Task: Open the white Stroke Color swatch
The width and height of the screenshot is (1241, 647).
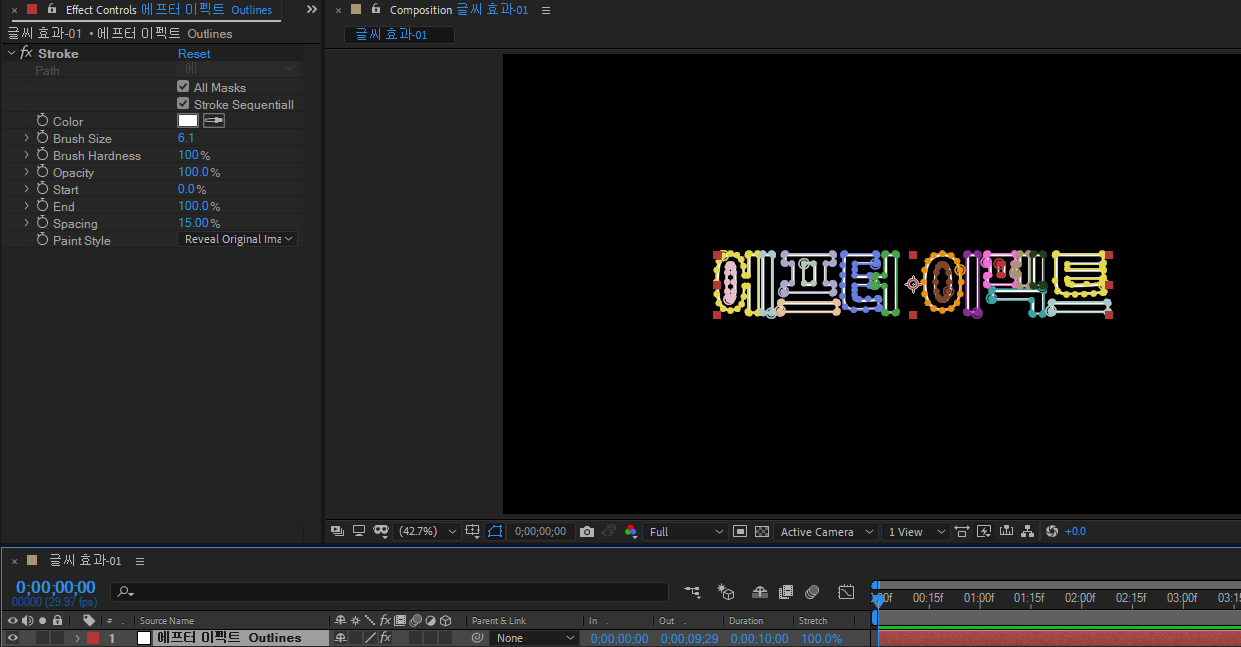Action: pos(188,121)
